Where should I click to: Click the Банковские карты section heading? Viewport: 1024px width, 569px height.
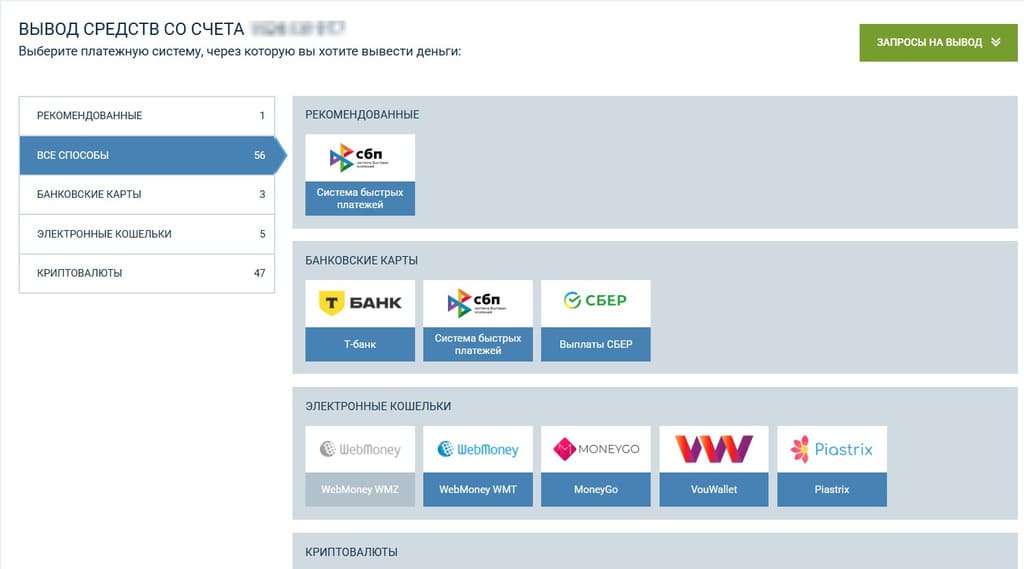(x=362, y=260)
